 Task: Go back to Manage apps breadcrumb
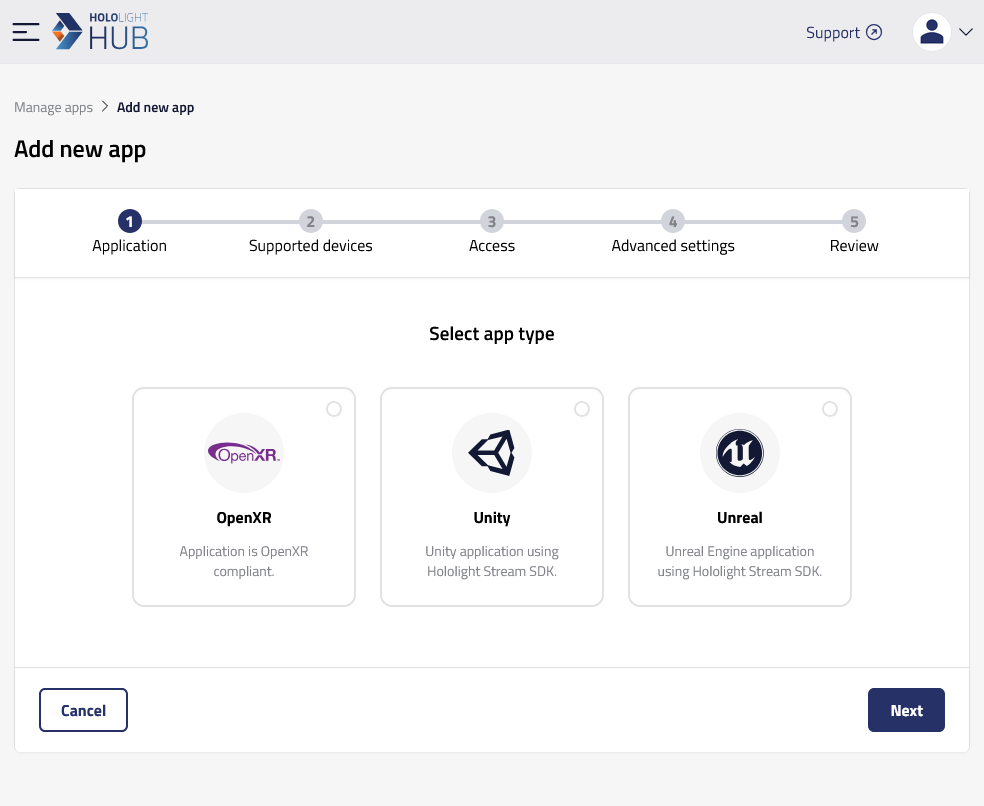pyautogui.click(x=53, y=107)
